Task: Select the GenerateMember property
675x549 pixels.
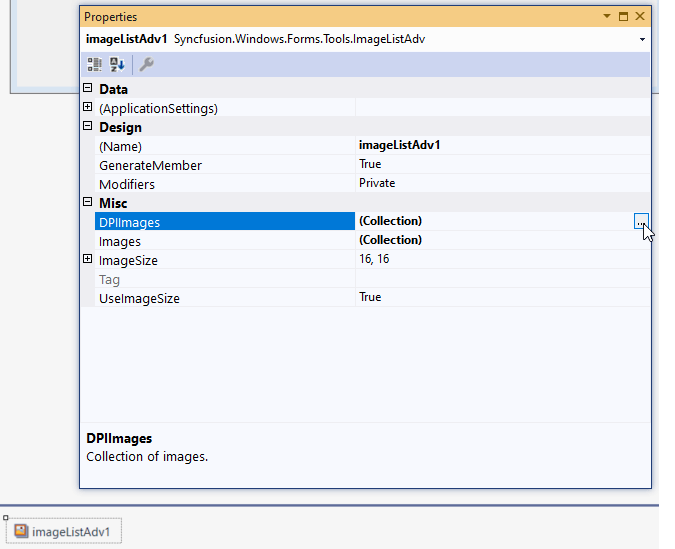Action: (150, 165)
